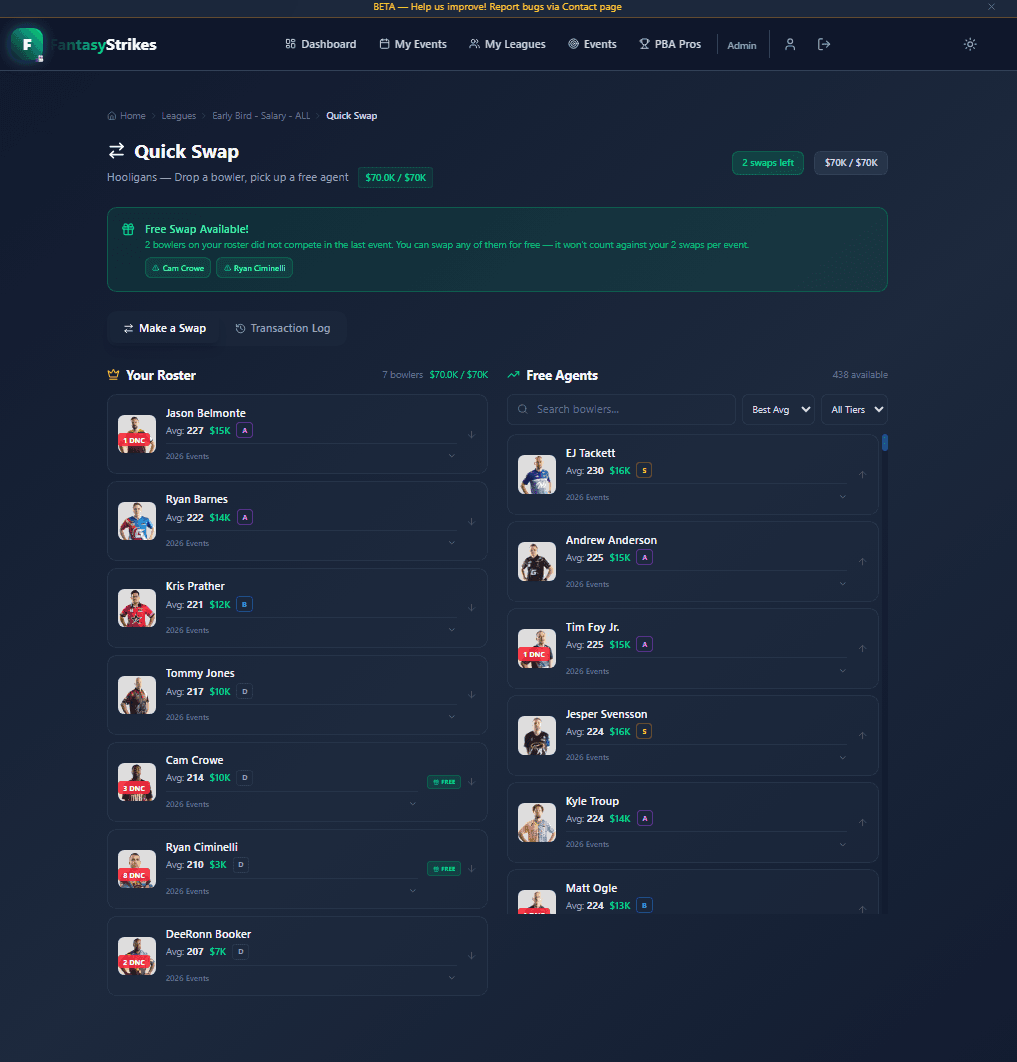Click the $70K / $70K budget badge
The height and width of the screenshot is (1062, 1017).
(x=851, y=163)
